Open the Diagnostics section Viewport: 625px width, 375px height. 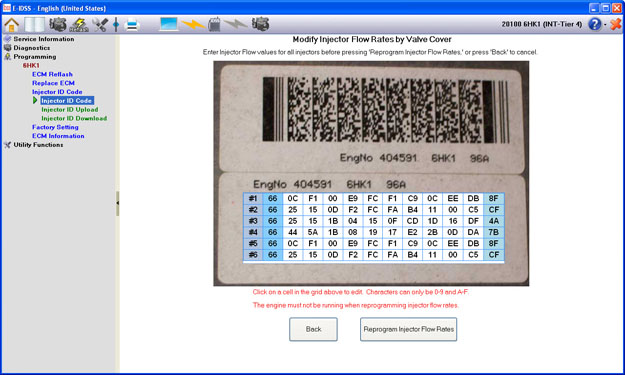(x=32, y=48)
